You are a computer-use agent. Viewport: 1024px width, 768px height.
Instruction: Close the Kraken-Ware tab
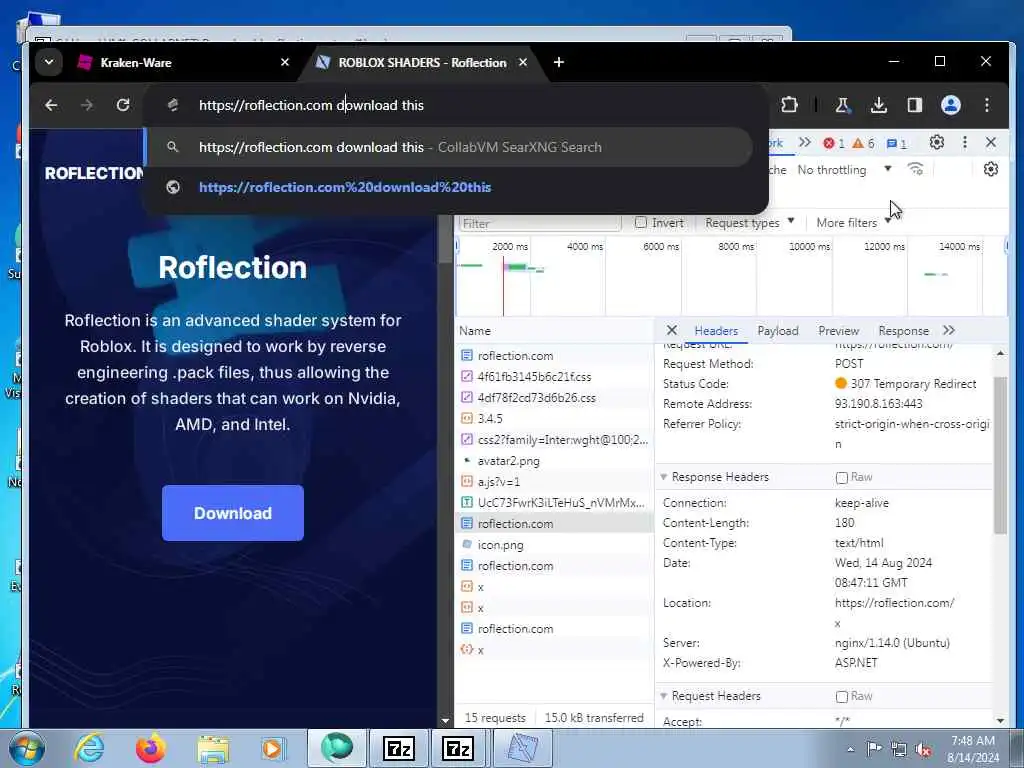click(285, 62)
